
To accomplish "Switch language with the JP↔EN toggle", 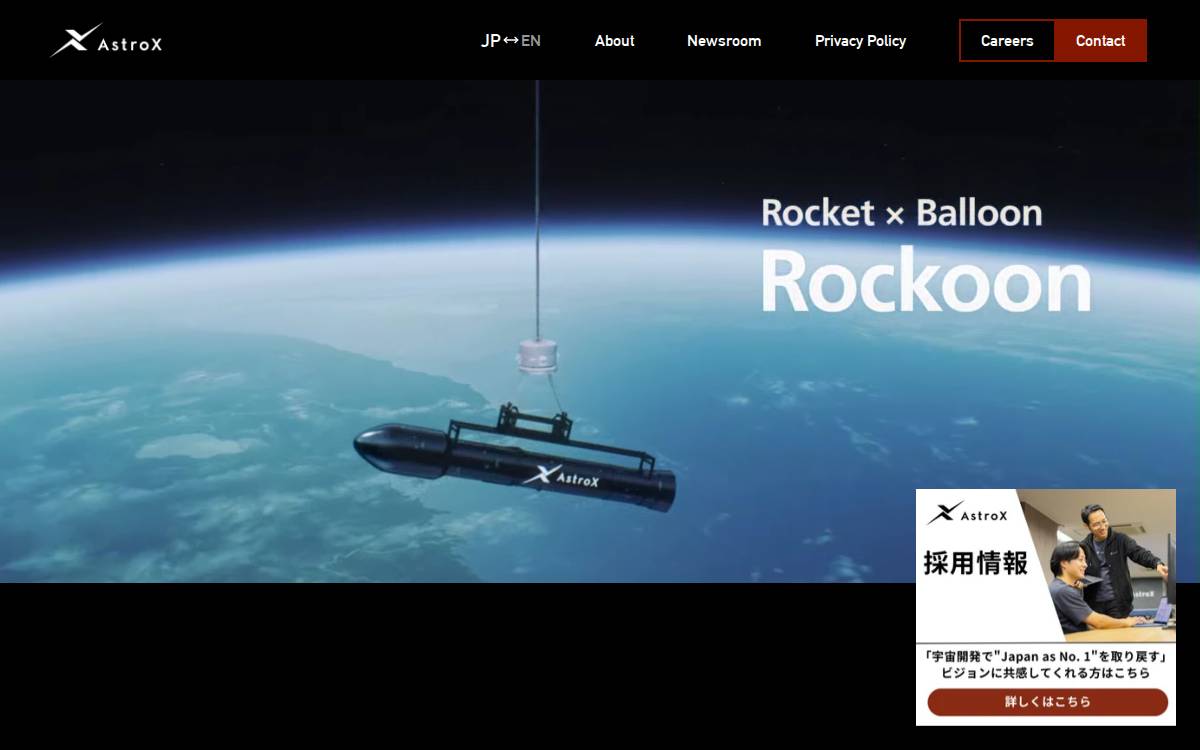I will pyautogui.click(x=511, y=41).
